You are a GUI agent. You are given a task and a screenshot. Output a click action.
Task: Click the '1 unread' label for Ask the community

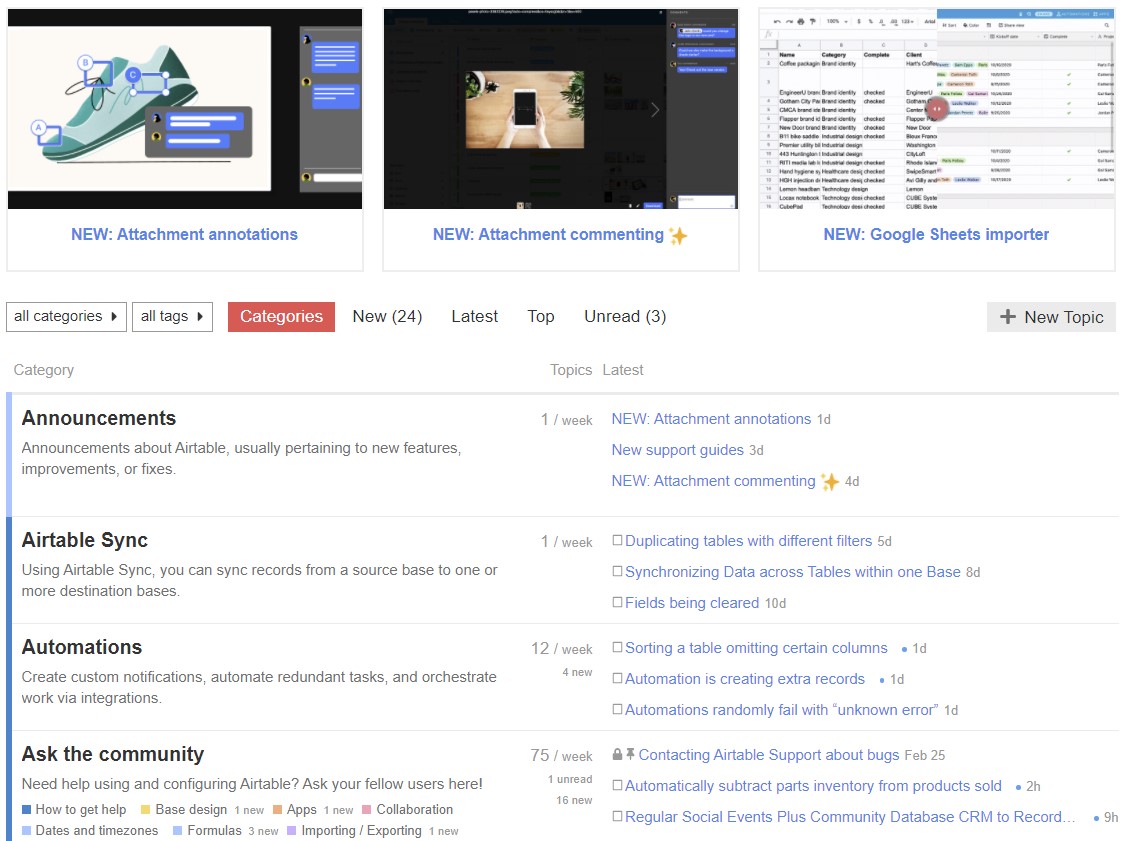570,779
